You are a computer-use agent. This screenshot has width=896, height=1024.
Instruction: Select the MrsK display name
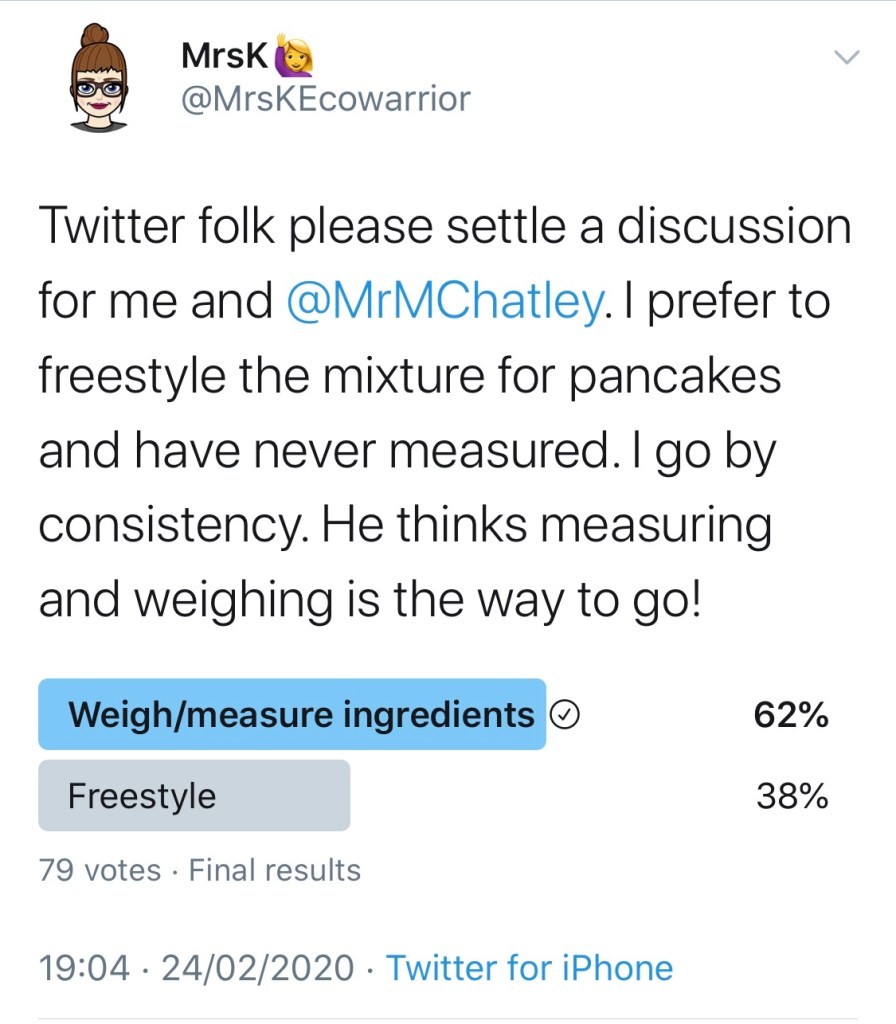point(225,56)
